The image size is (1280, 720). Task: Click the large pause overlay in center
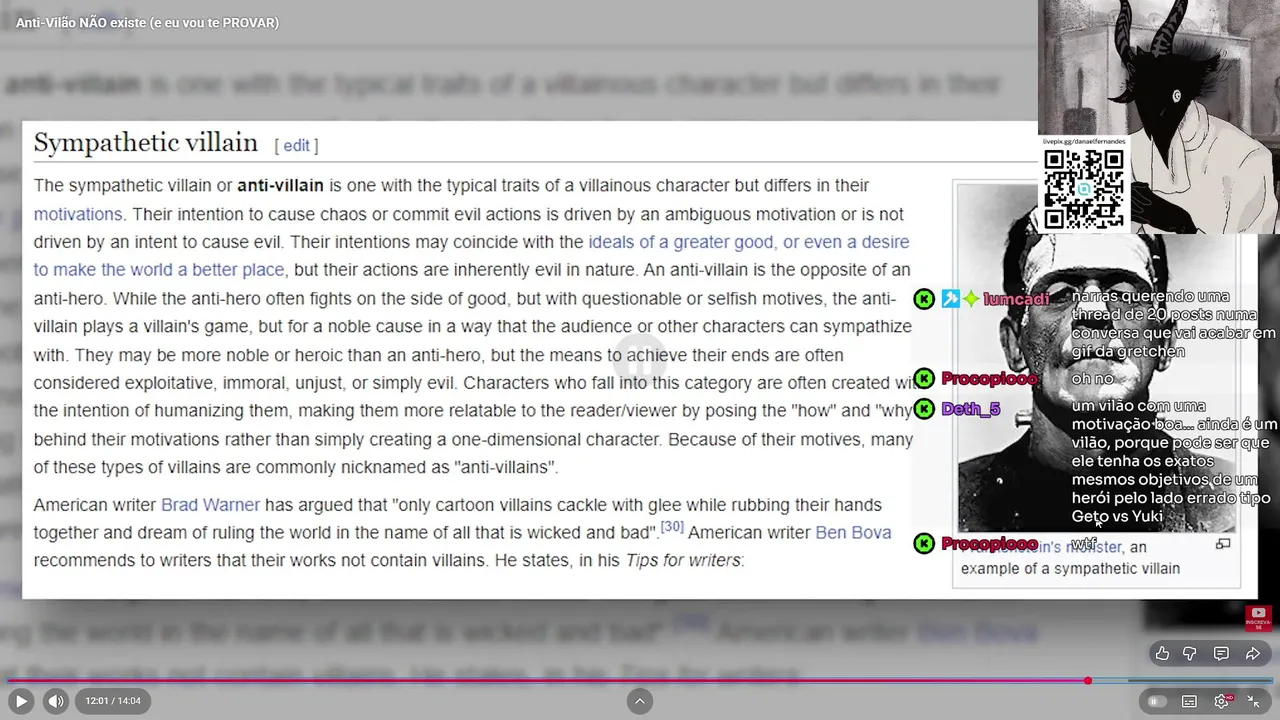tap(640, 360)
